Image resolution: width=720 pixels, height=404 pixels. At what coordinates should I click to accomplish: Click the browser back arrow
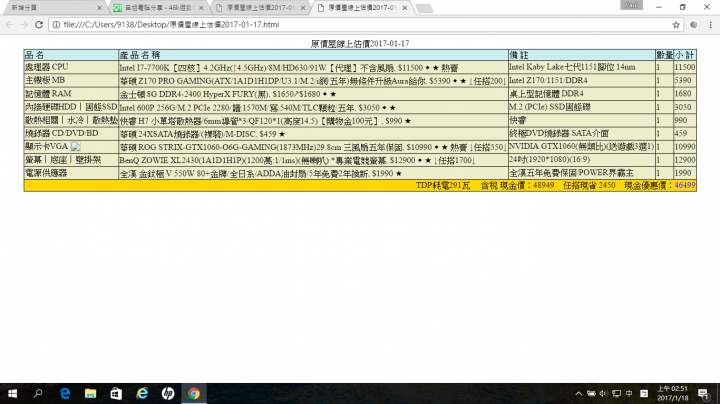point(10,25)
